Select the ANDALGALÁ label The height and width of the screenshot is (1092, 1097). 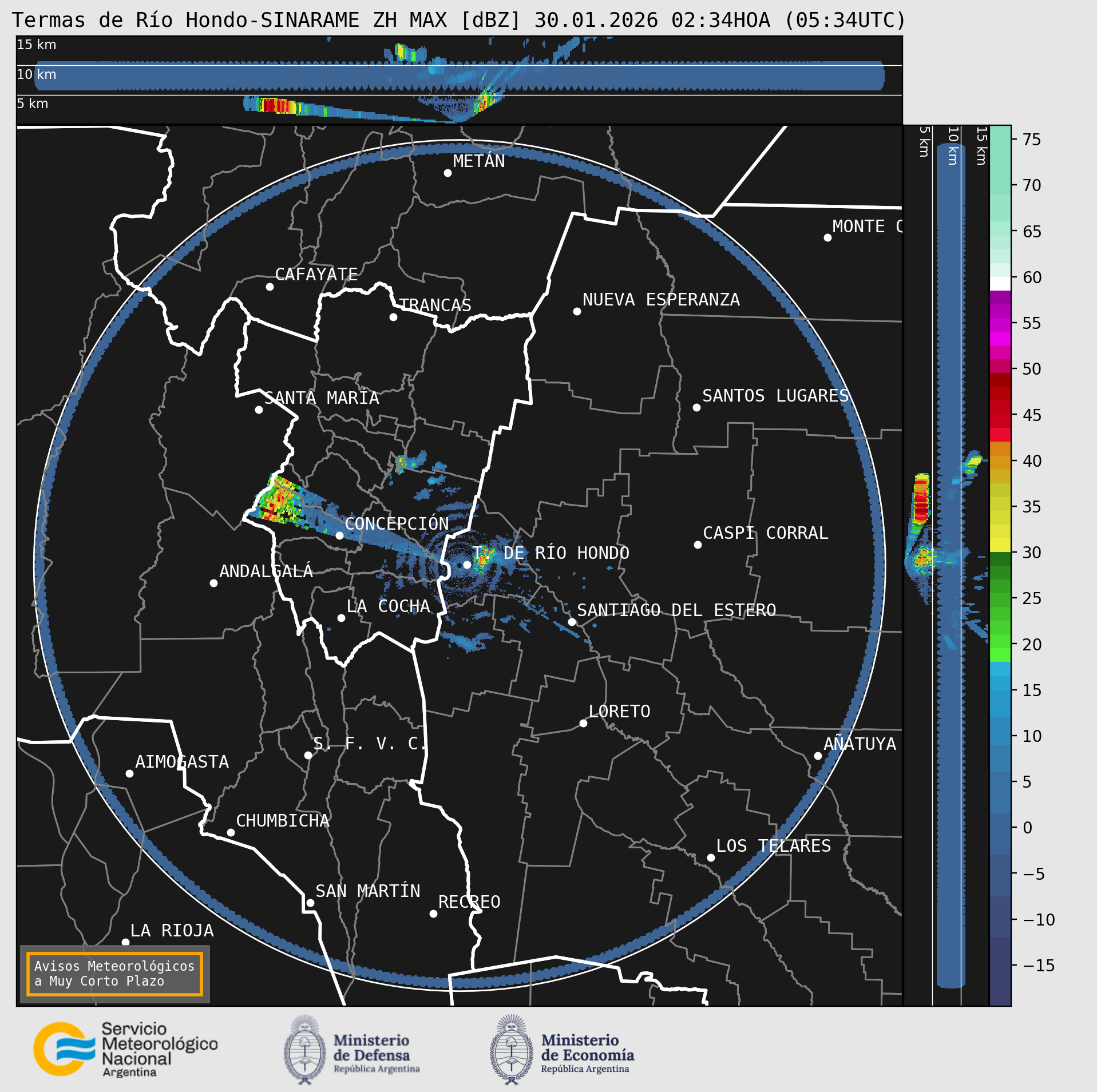pyautogui.click(x=266, y=571)
